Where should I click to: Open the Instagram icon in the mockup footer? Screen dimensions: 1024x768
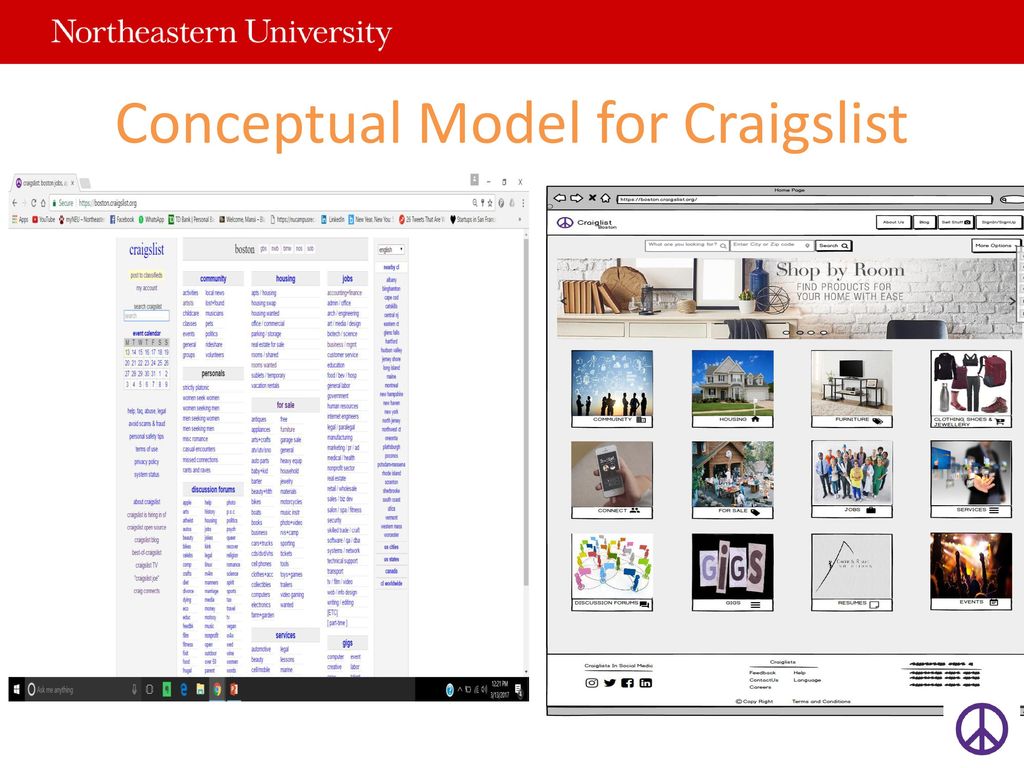[592, 682]
